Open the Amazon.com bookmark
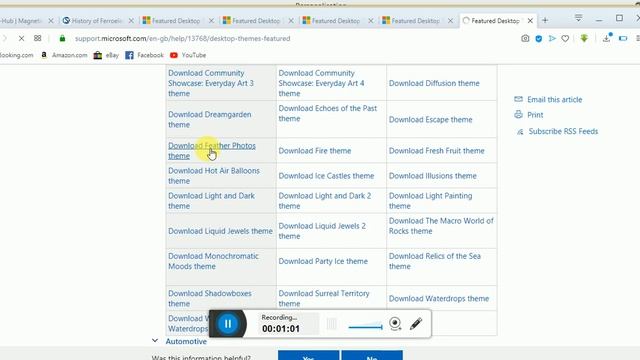This screenshot has width=640, height=360. point(64,55)
